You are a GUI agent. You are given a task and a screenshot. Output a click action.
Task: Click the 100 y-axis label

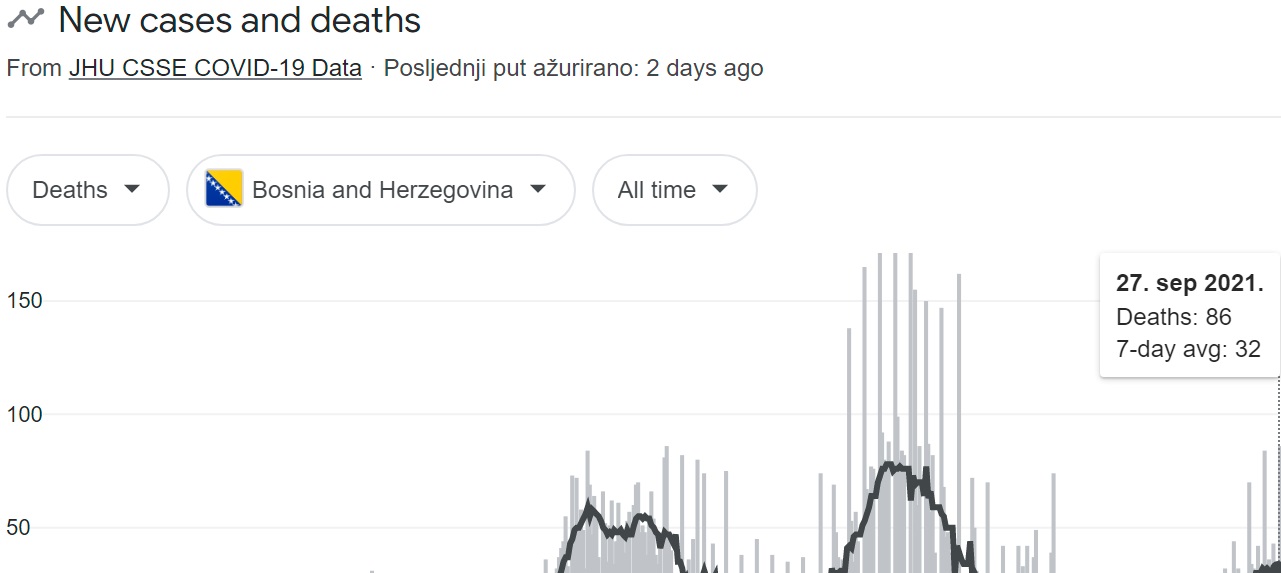coord(24,414)
